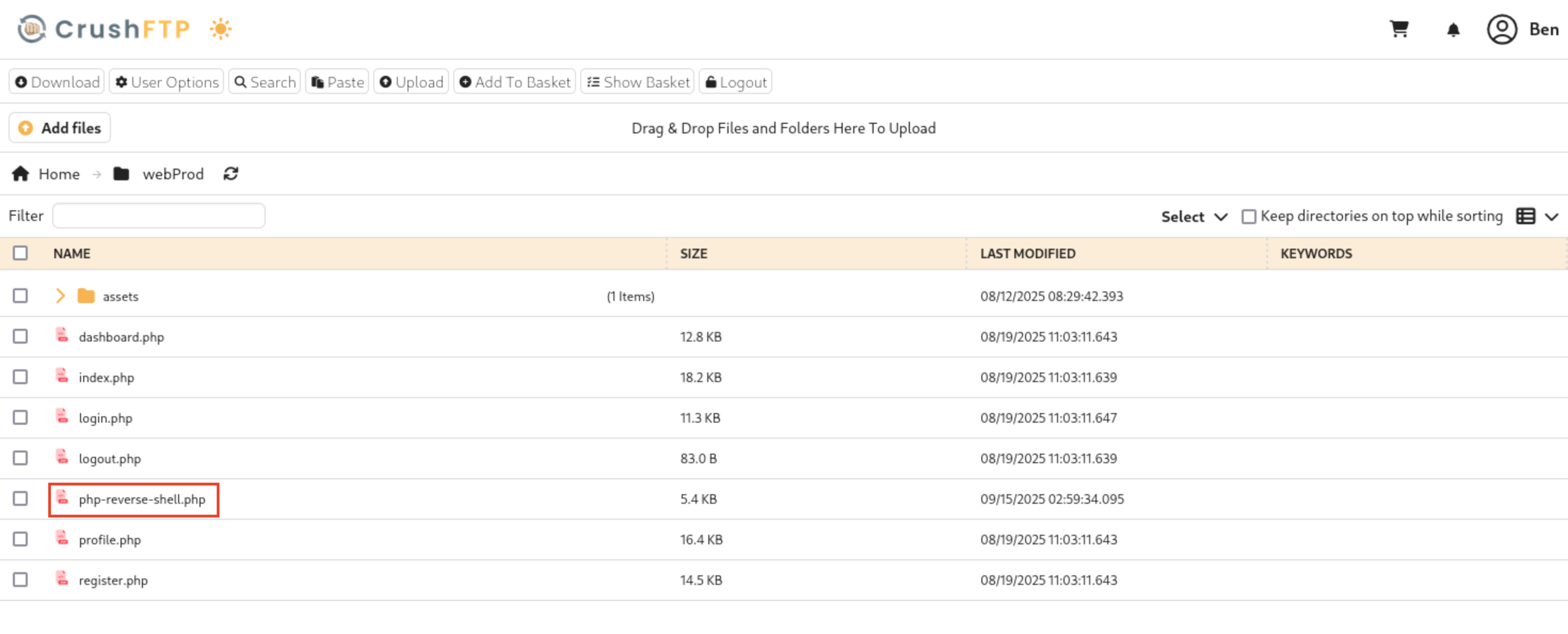Click the list view layout icon

click(1525, 216)
